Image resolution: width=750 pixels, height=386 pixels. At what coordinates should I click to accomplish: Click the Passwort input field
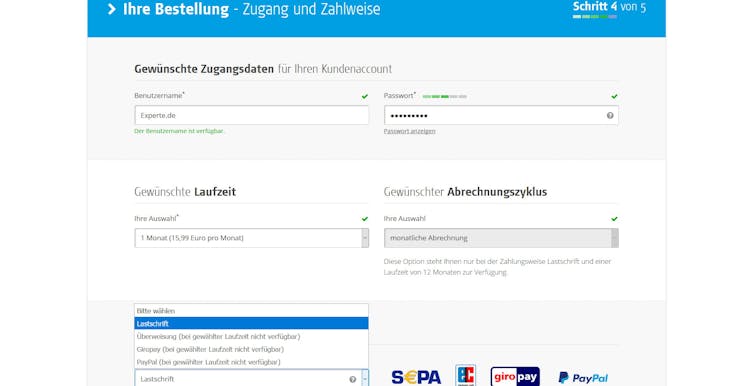[x=501, y=115]
